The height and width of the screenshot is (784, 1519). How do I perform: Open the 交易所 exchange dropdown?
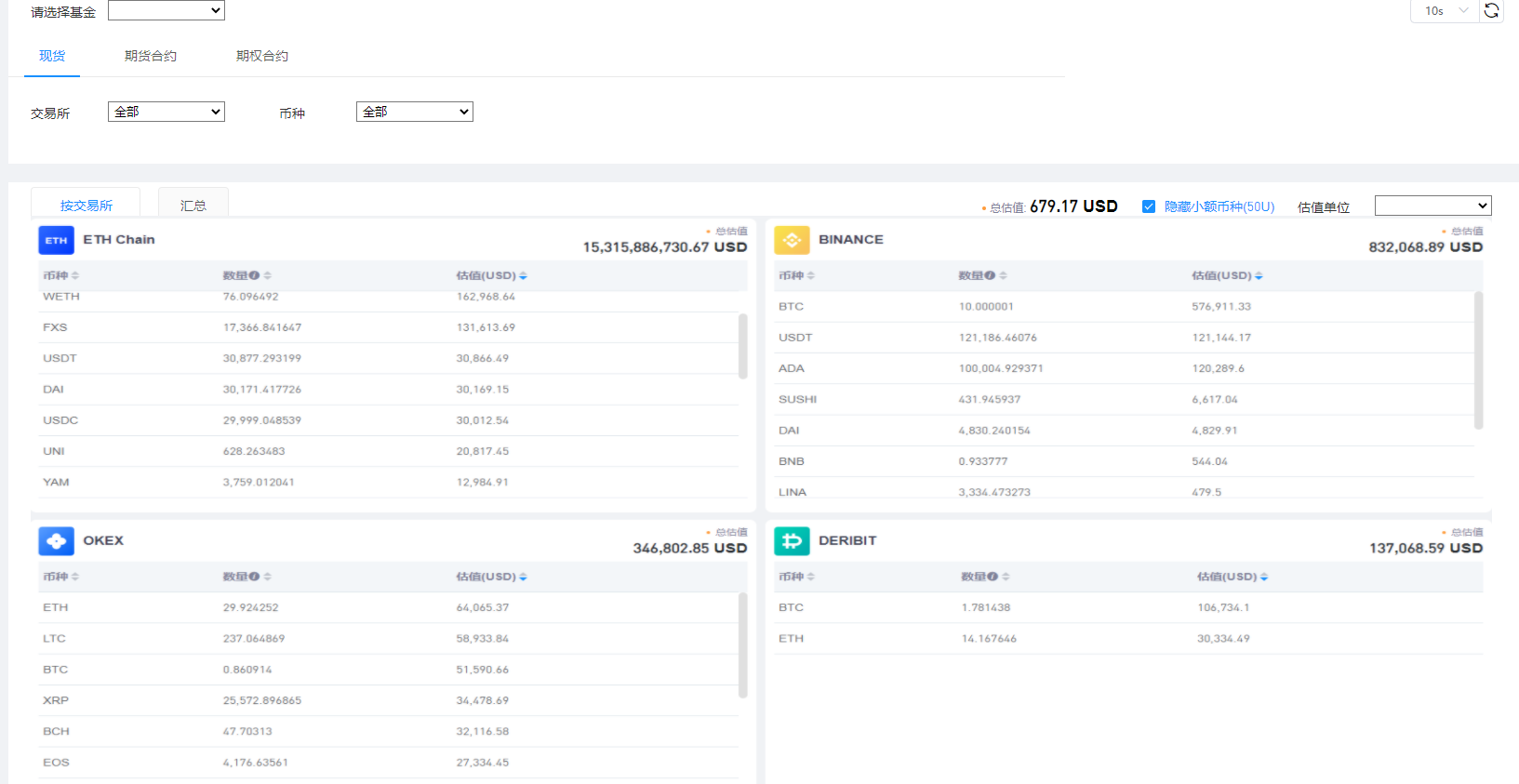pyautogui.click(x=167, y=112)
